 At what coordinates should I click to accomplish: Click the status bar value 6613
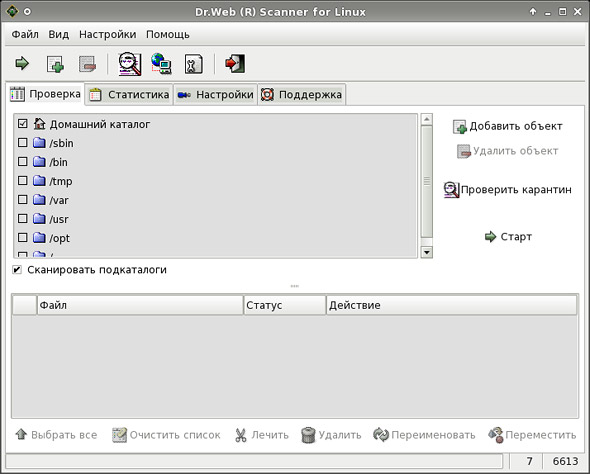[565, 461]
